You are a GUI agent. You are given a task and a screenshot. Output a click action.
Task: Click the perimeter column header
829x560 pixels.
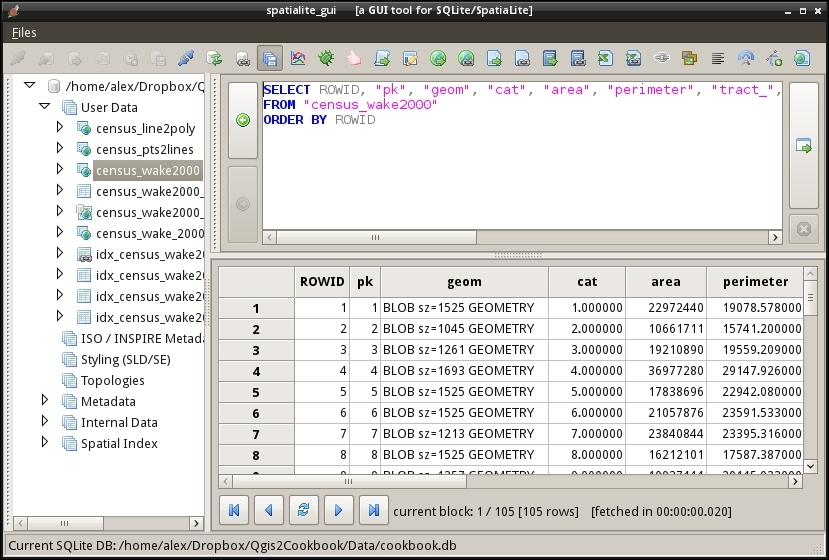click(755, 282)
